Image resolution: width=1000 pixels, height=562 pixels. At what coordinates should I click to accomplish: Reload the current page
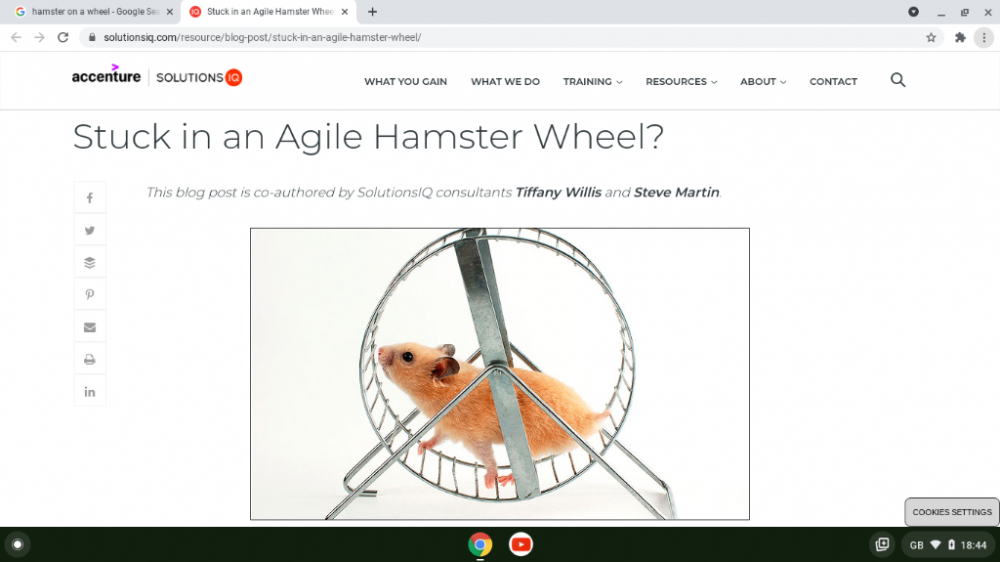pyautogui.click(x=63, y=37)
